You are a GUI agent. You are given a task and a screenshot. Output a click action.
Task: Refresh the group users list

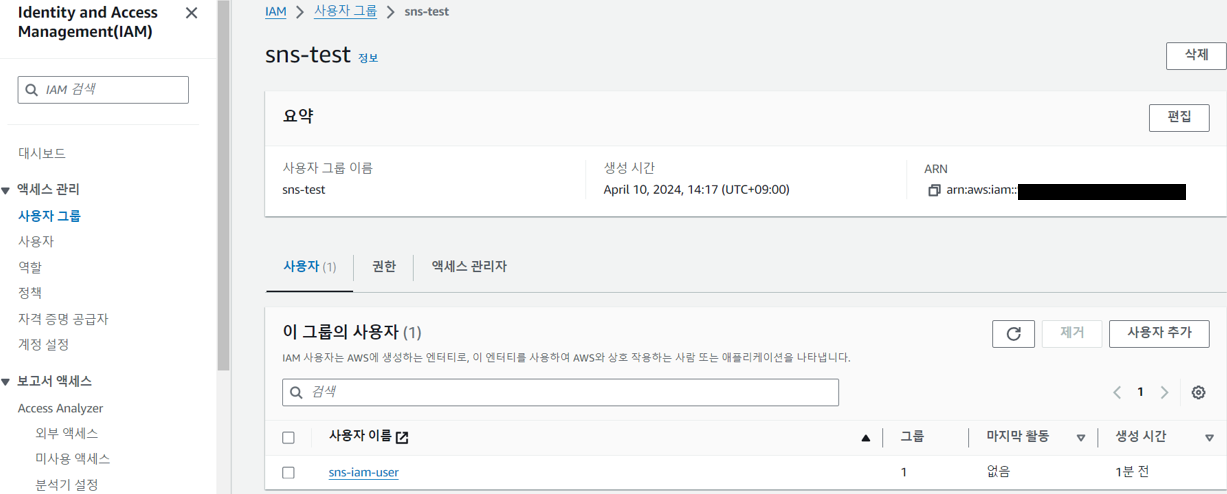click(x=1013, y=334)
